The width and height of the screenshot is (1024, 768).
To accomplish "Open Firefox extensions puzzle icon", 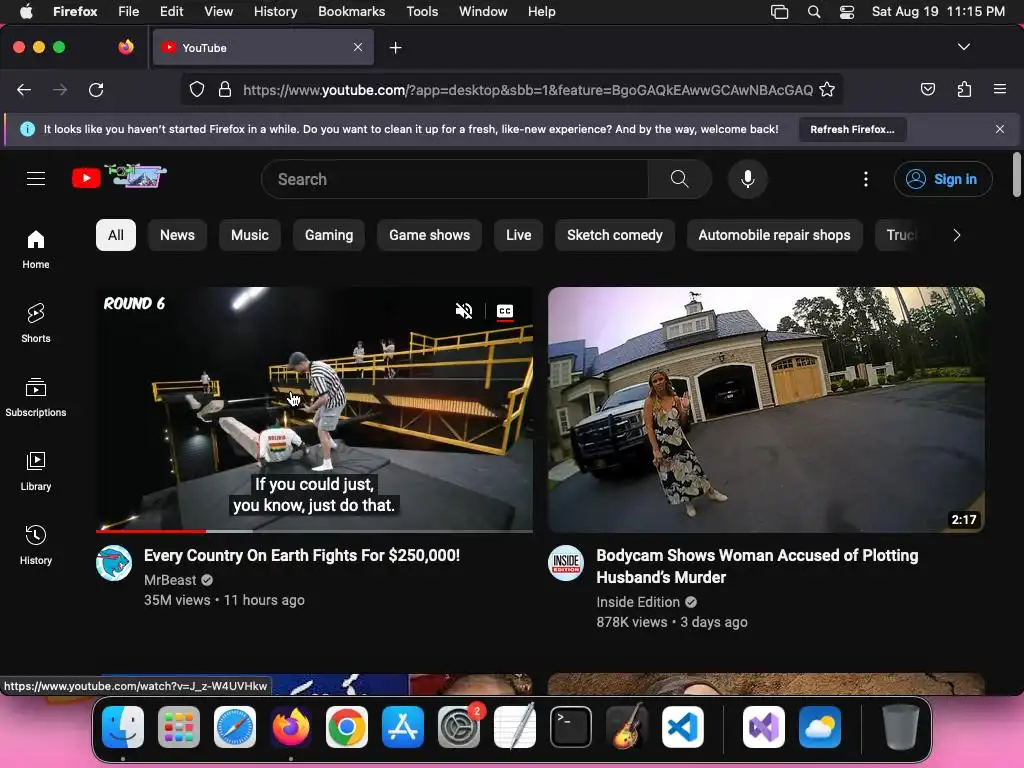I will (x=964, y=89).
